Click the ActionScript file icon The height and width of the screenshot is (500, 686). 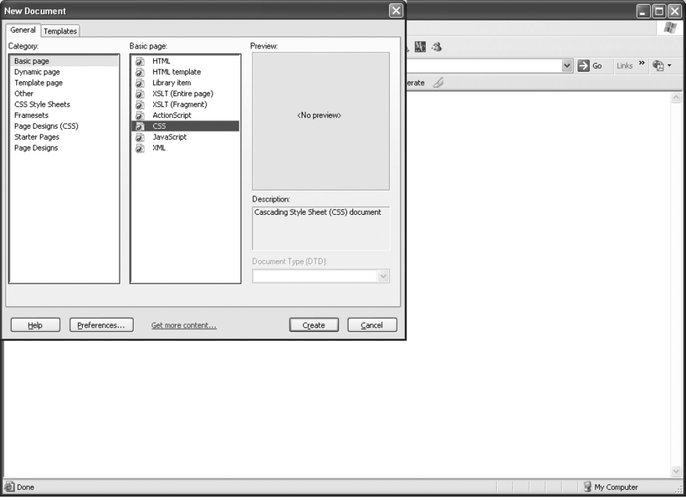click(x=140, y=115)
